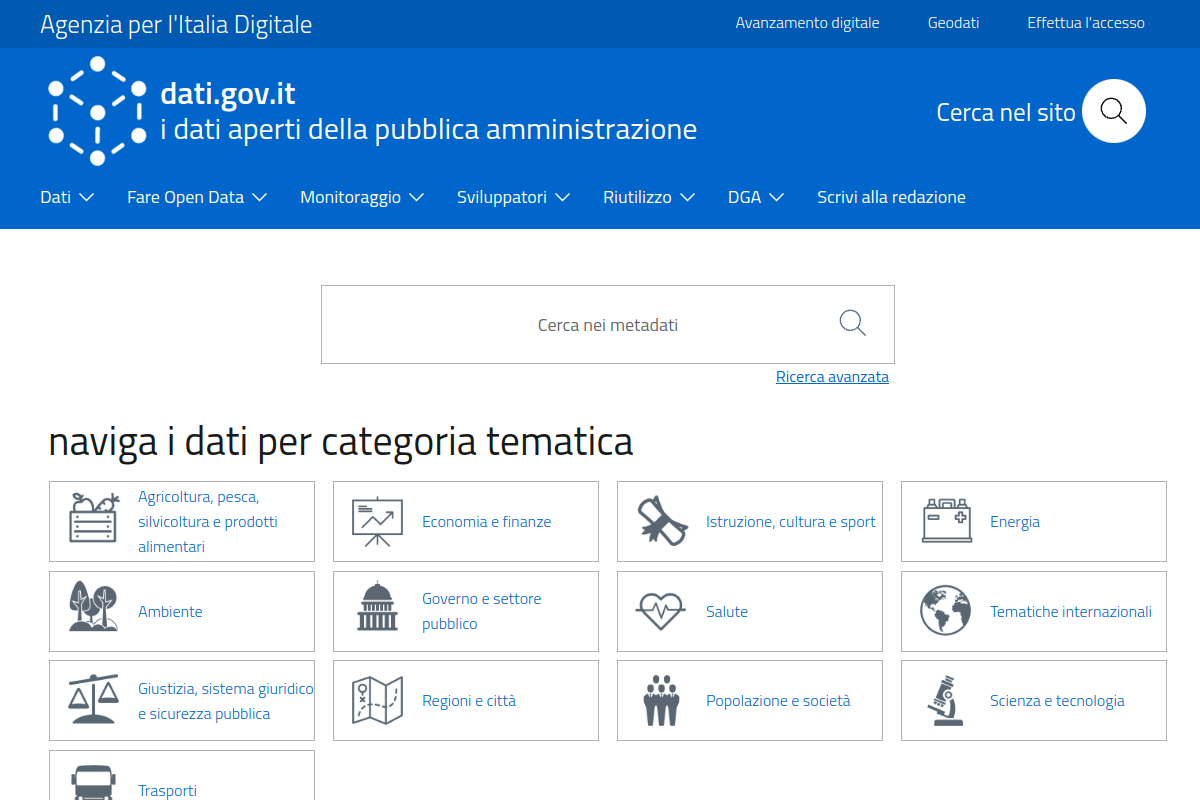This screenshot has height=800, width=1200.
Task: Open the Fare Open Data menu label
Action: pos(185,197)
